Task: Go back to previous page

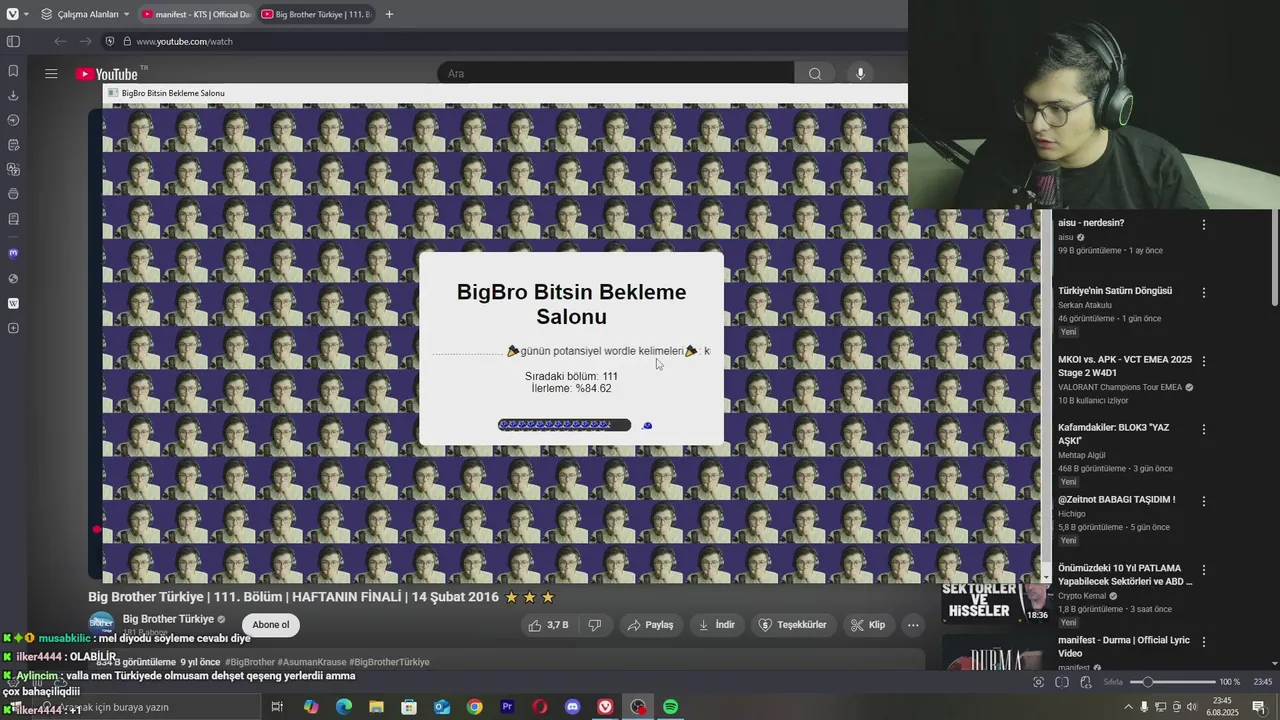Action: point(60,41)
